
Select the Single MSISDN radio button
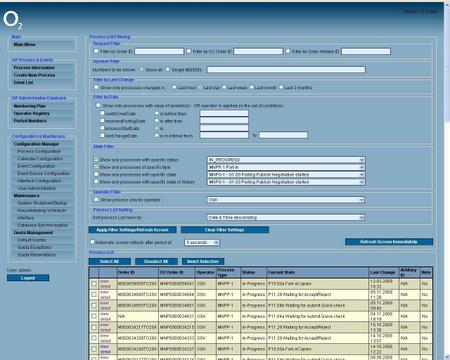coord(168,69)
